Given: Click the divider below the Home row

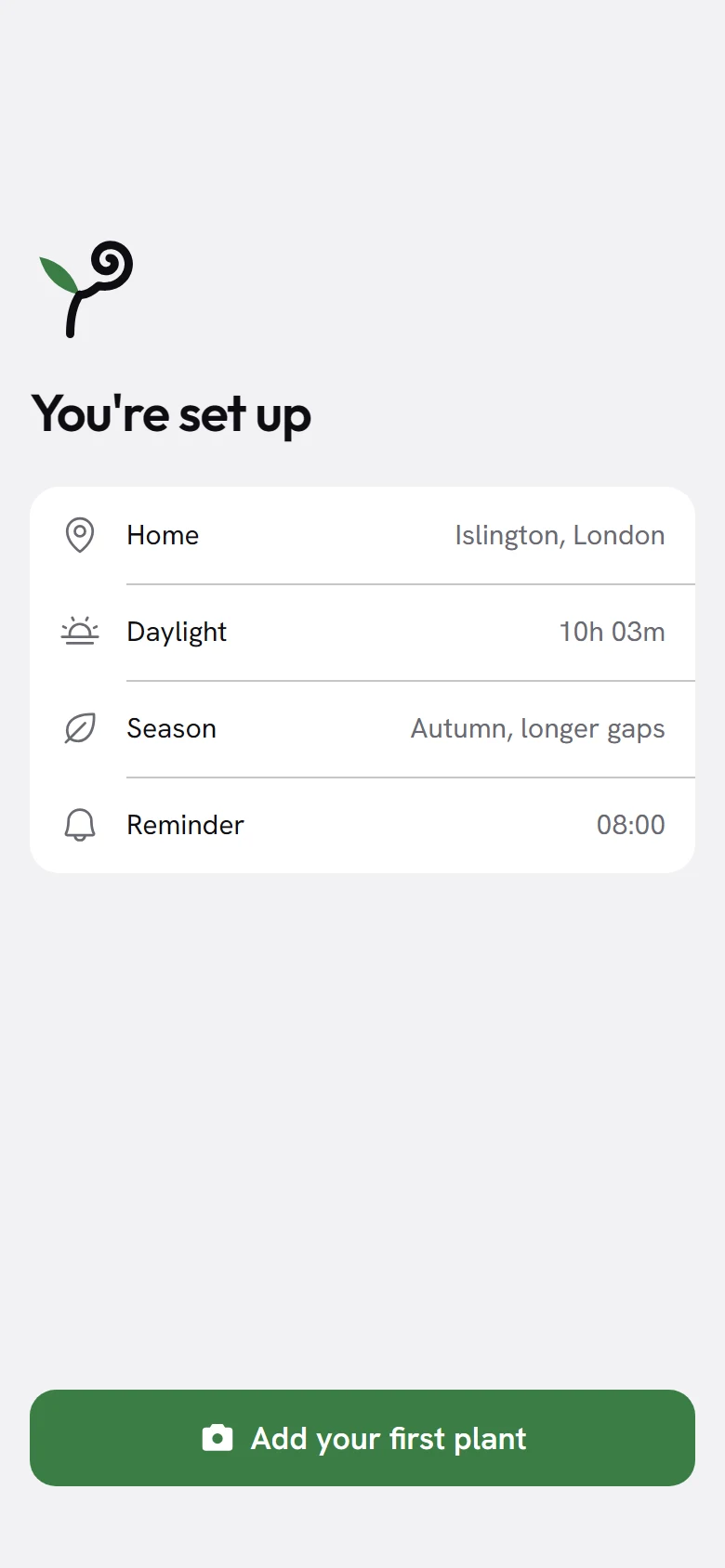Looking at the screenshot, I should point(411,584).
